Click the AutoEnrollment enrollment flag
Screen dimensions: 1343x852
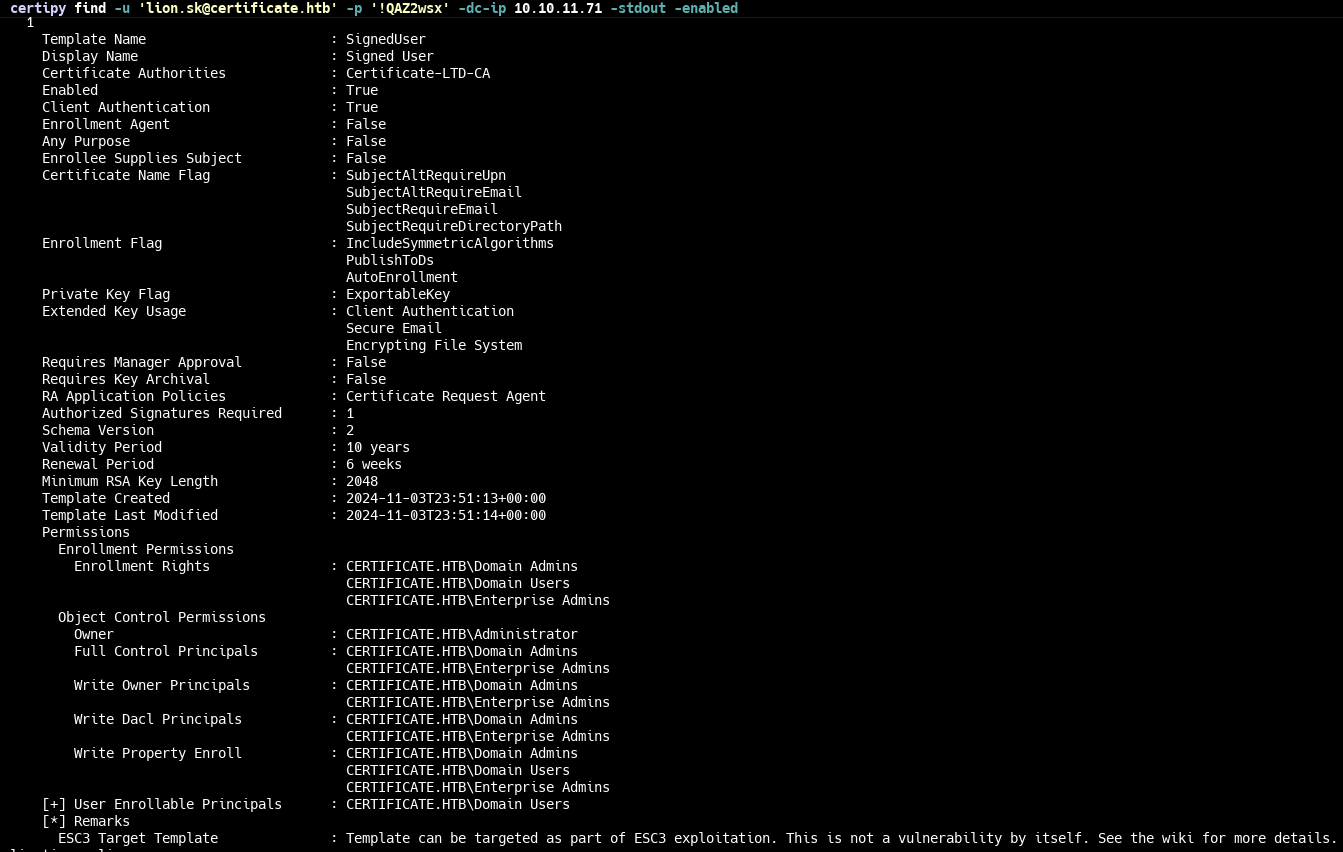(x=401, y=278)
